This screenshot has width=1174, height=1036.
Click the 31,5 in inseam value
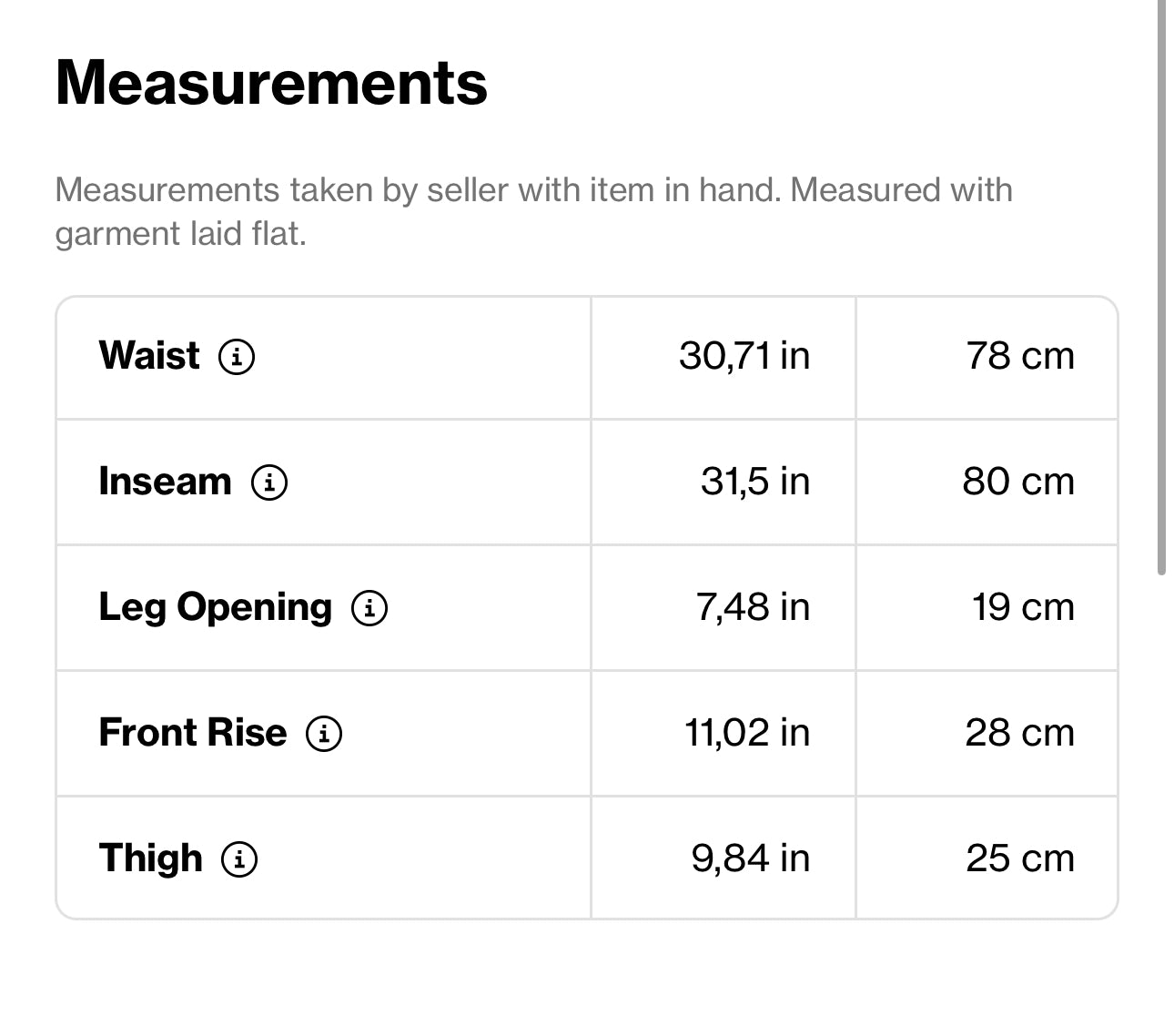pyautogui.click(x=754, y=481)
